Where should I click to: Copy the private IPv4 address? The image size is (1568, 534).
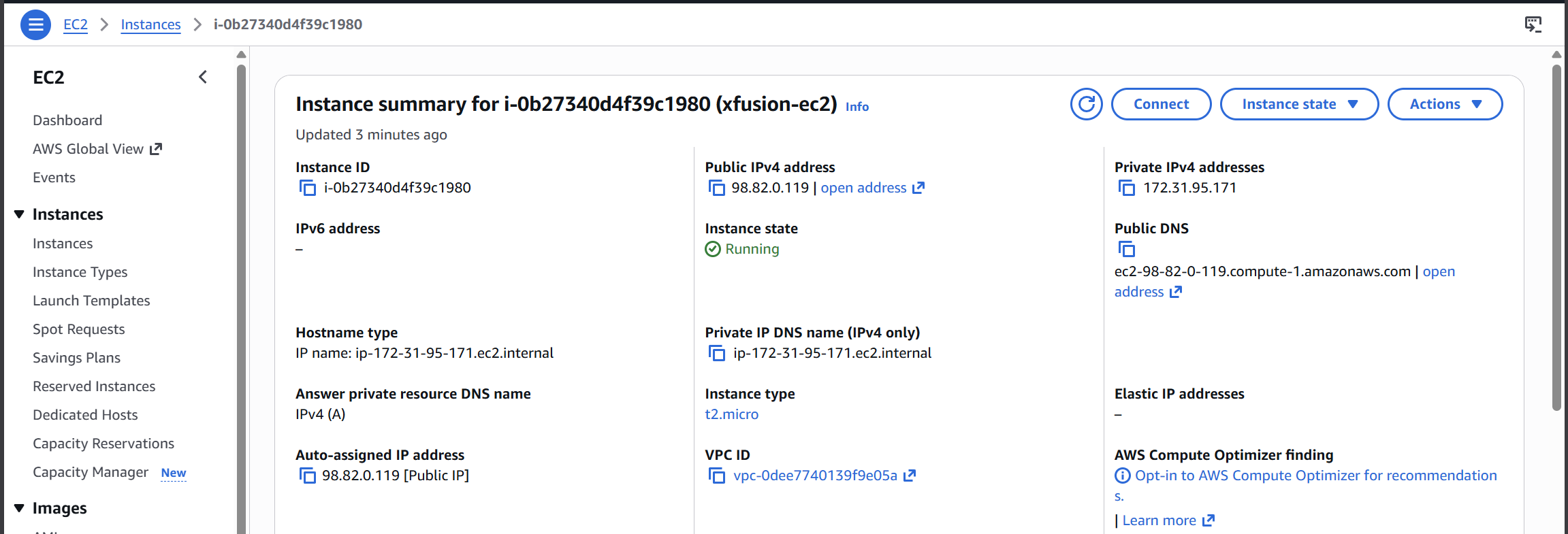[x=1126, y=188]
